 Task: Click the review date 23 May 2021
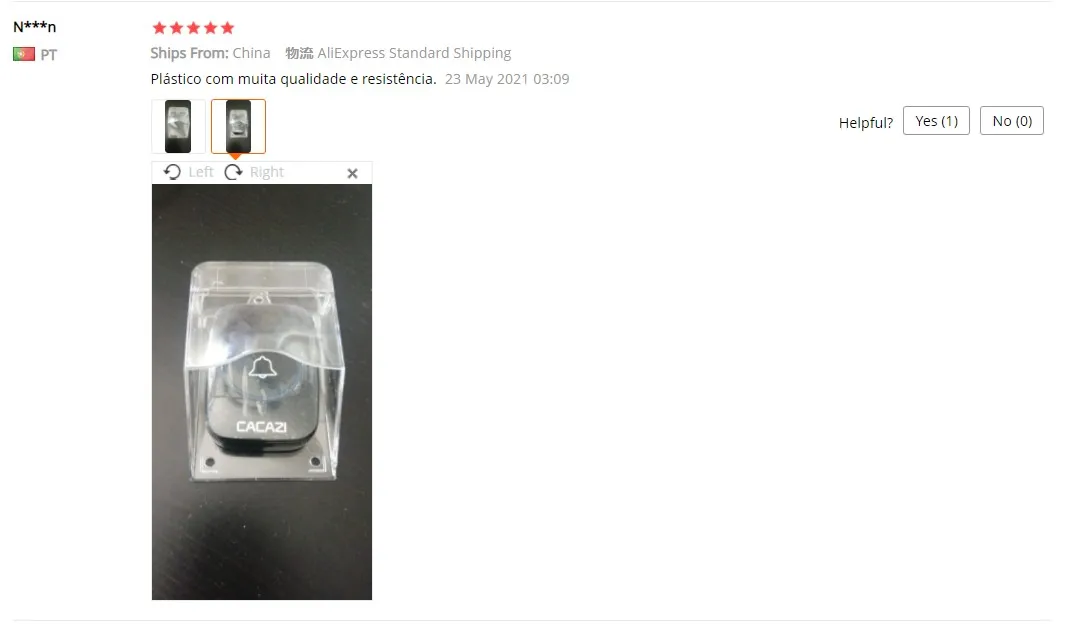tap(487, 79)
